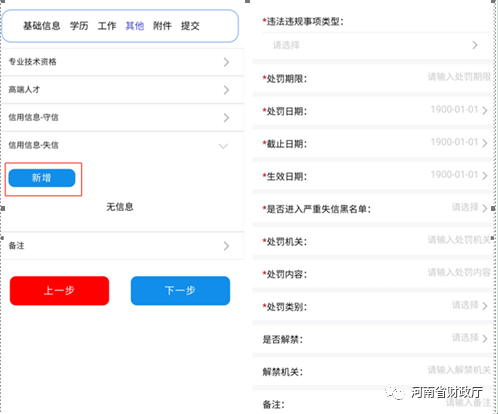Open the 学历 tab

point(79,26)
